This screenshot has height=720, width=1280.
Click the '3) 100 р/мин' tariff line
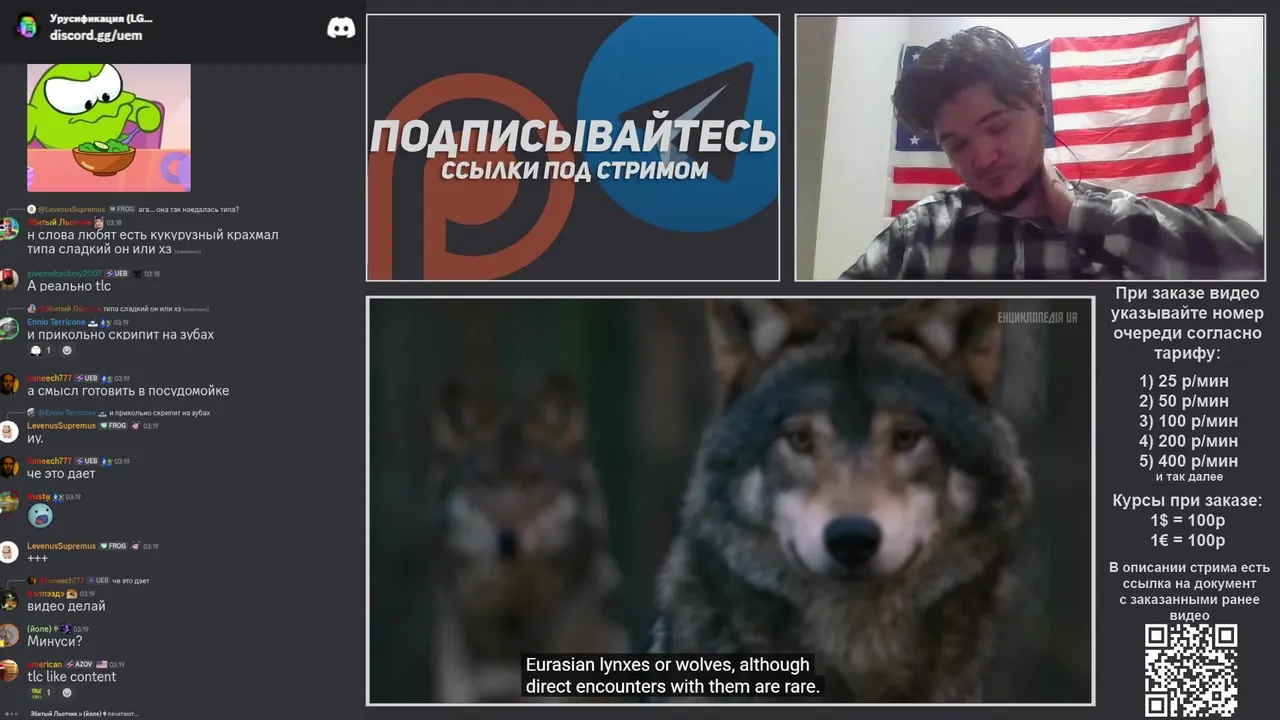(1188, 421)
